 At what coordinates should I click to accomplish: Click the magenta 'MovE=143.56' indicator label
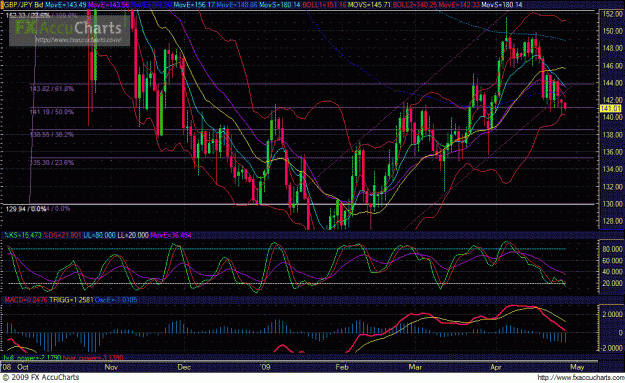click(x=108, y=5)
